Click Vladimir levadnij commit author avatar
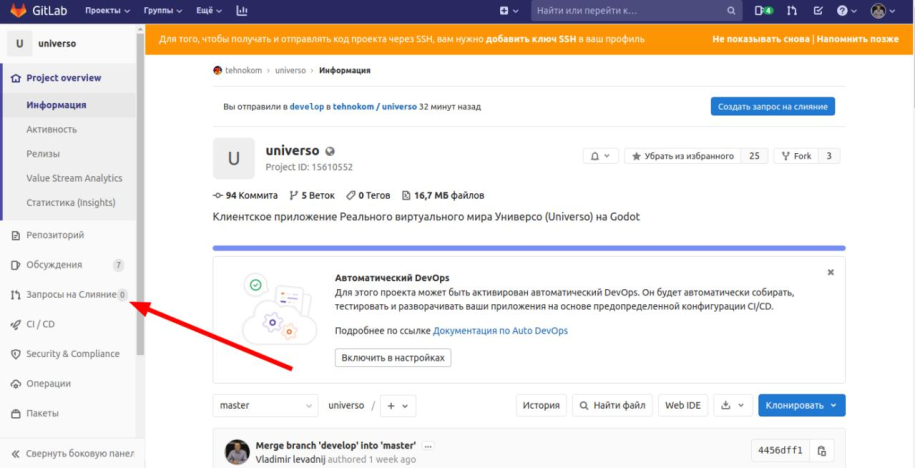 click(x=238, y=452)
